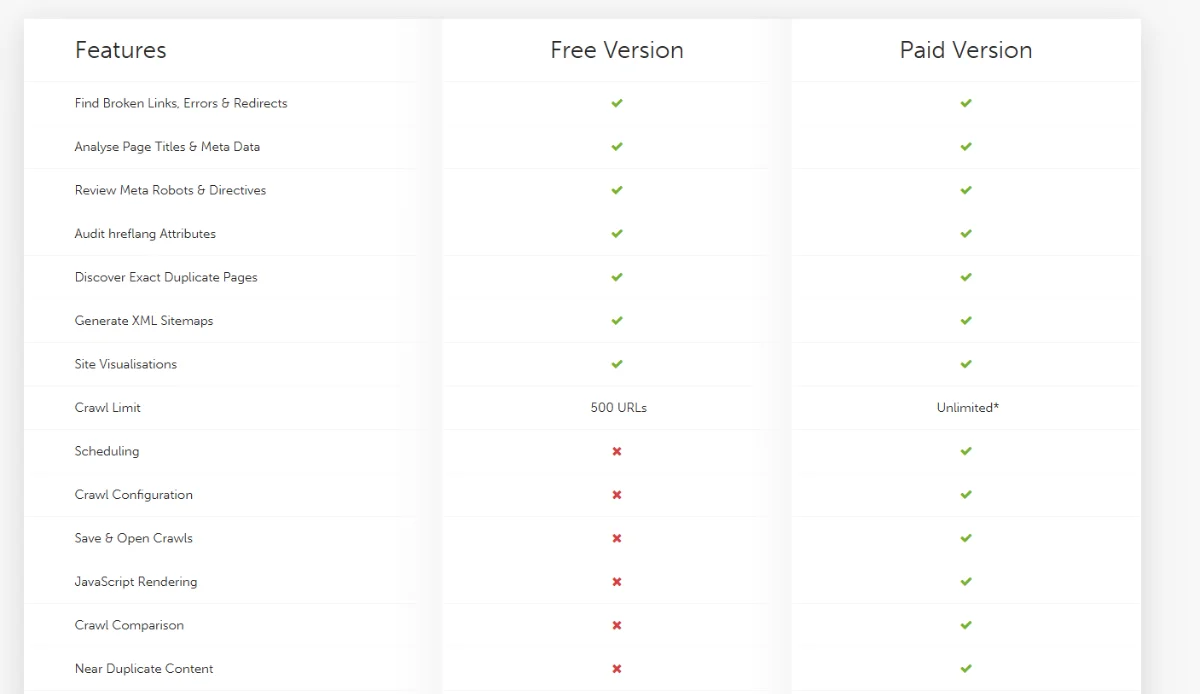Click Free Version checkmark for Generate XML Sitemaps
Screen dimensions: 1200x694
pos(617,321)
